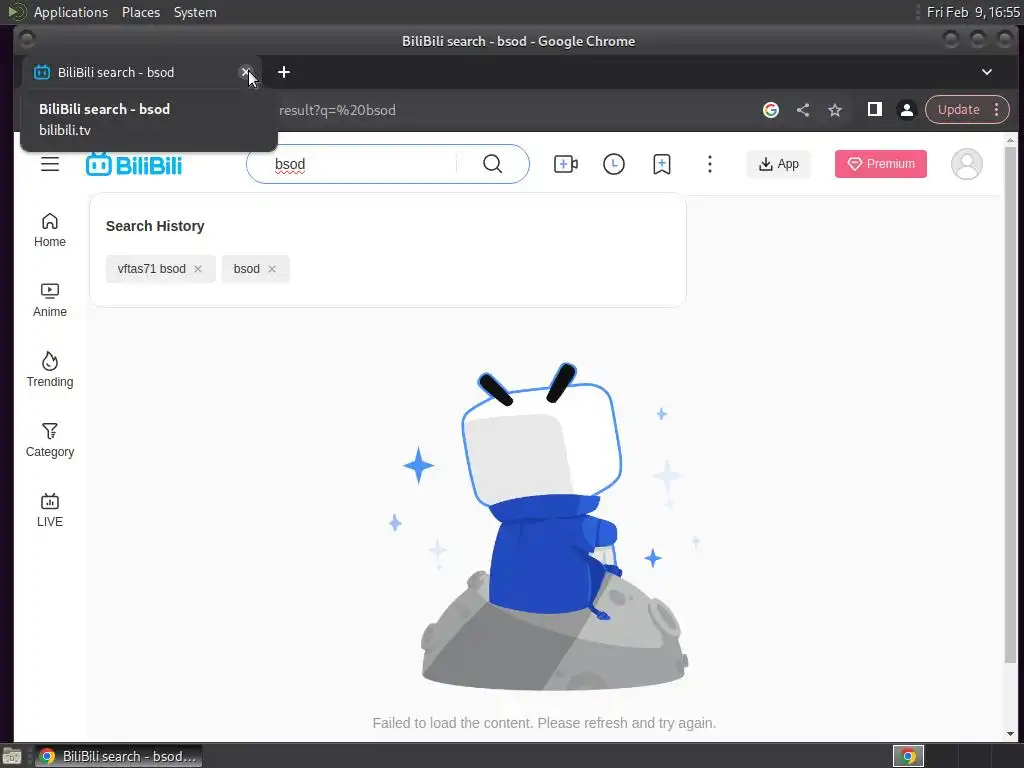Click the Google icon in address bar
Viewport: 1024px width, 768px height.
click(771, 110)
